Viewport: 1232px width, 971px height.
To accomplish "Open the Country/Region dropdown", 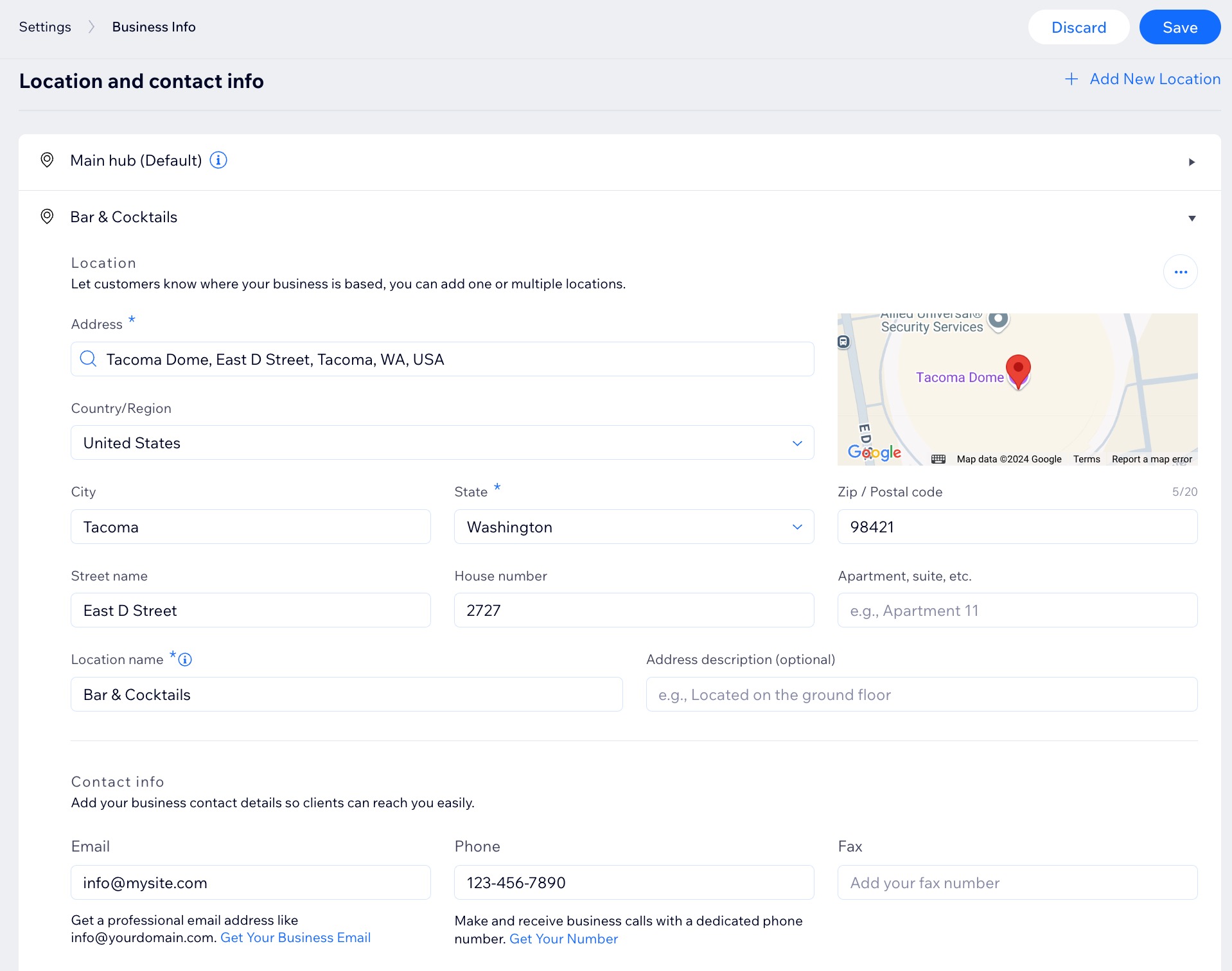I will [443, 442].
